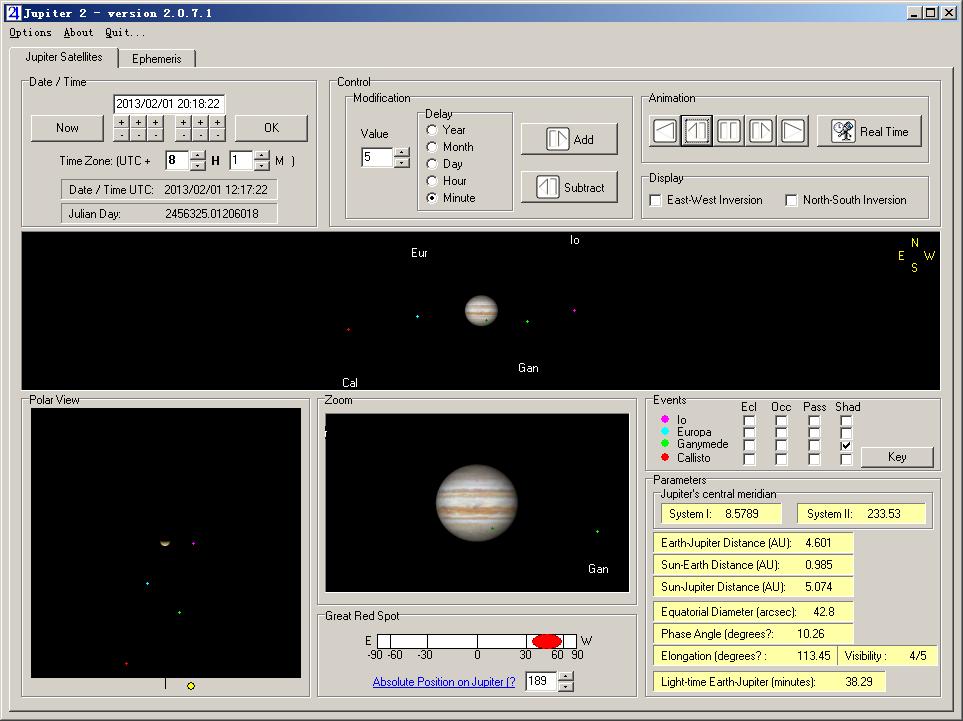Screen dimensions: 963x721
Task: Click the Real Time telescope button
Action: click(x=870, y=131)
